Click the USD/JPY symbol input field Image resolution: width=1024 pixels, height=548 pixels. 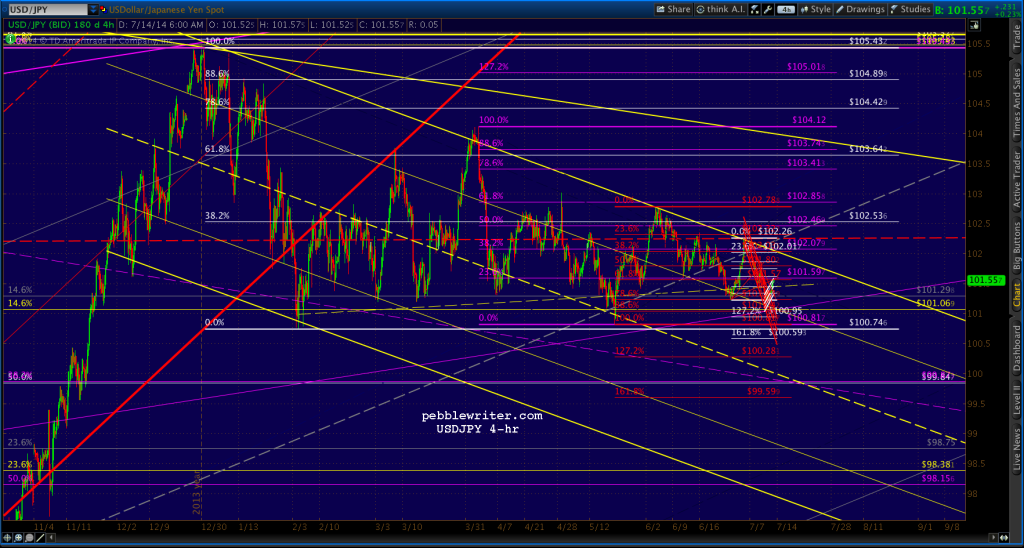click(46, 10)
